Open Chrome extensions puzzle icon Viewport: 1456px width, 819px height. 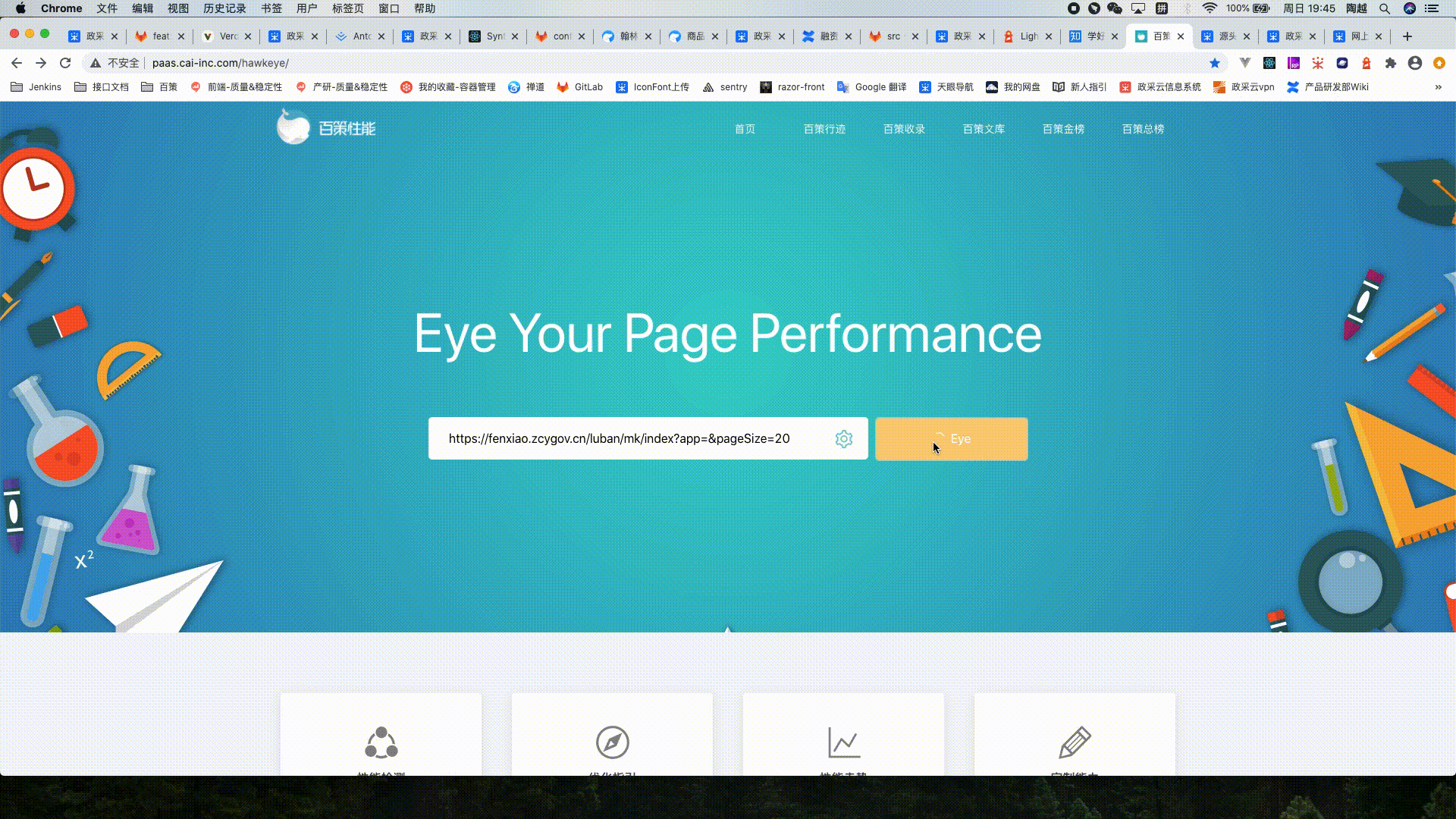pos(1390,63)
